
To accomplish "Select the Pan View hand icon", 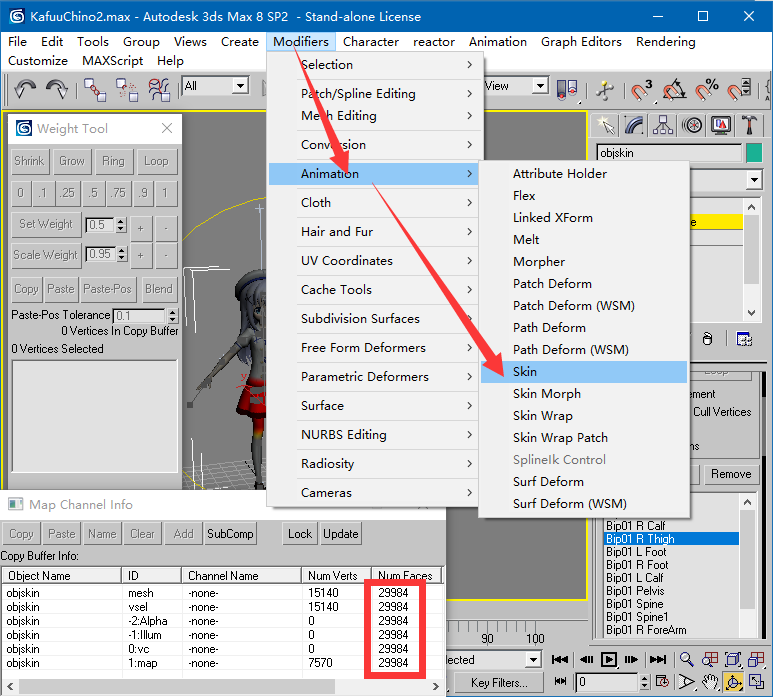I will [x=710, y=682].
